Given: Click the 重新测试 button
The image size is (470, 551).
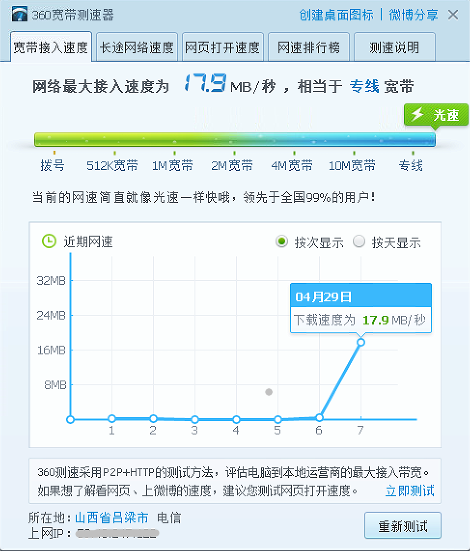Looking at the screenshot, I should point(403,526).
